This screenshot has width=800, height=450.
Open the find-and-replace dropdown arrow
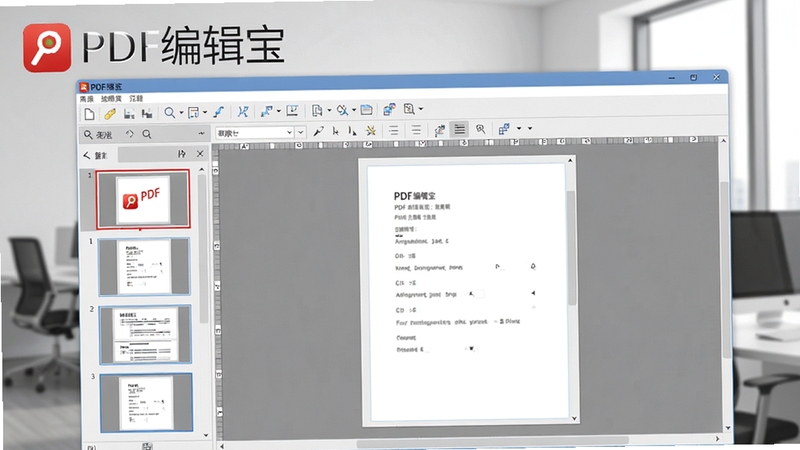[354, 110]
